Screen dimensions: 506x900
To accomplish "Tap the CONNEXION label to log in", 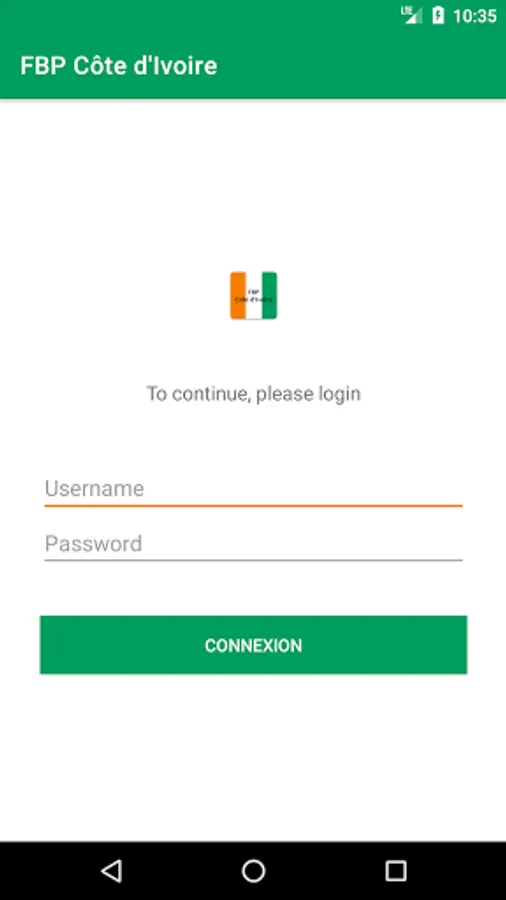I will (x=254, y=646).
